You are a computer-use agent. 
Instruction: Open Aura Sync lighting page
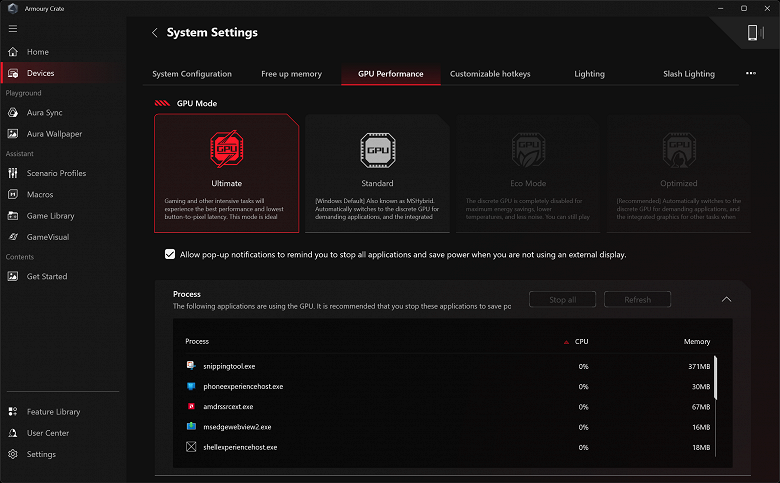[x=44, y=113]
